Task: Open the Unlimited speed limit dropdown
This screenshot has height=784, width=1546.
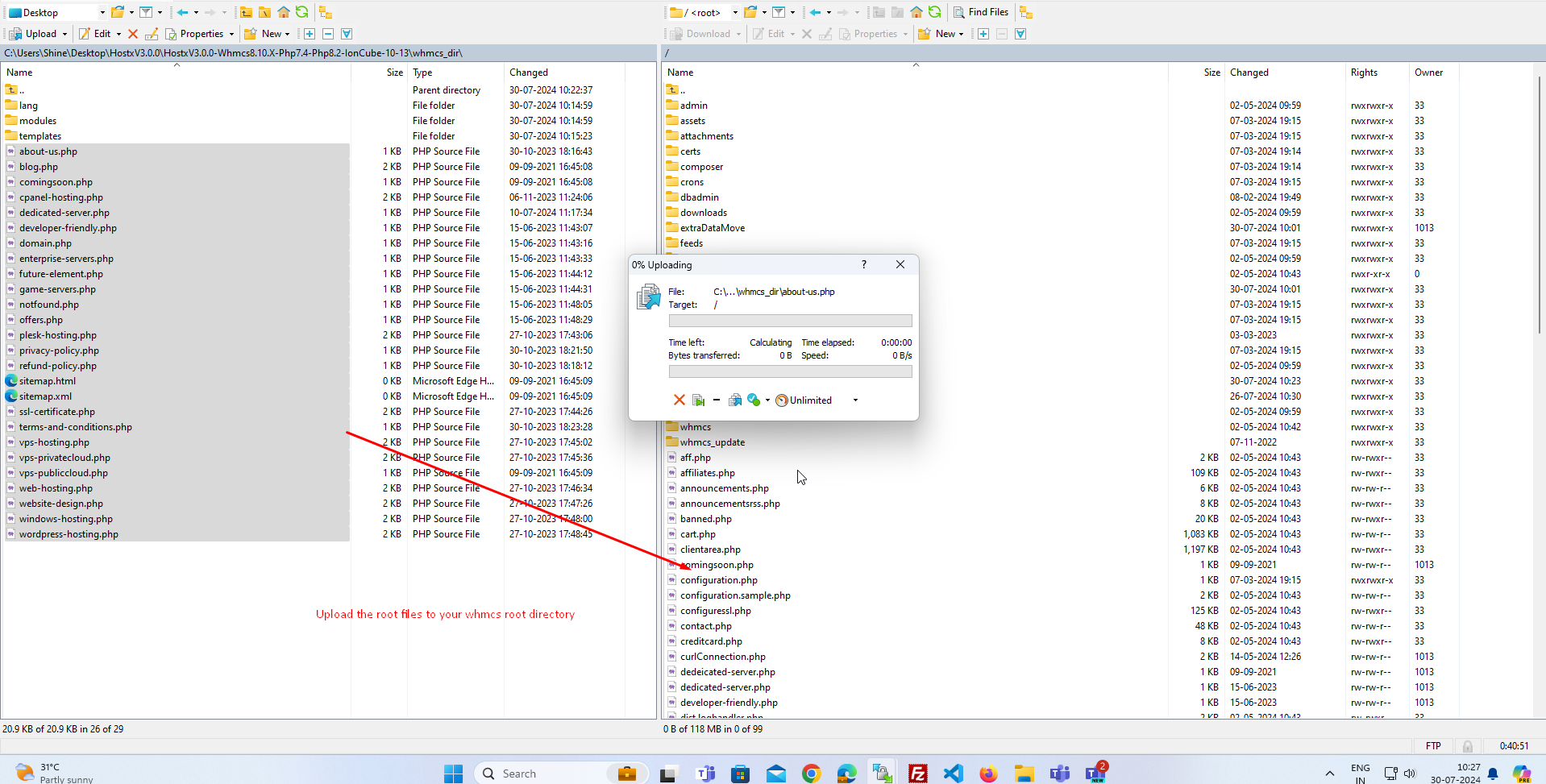Action: [855, 400]
